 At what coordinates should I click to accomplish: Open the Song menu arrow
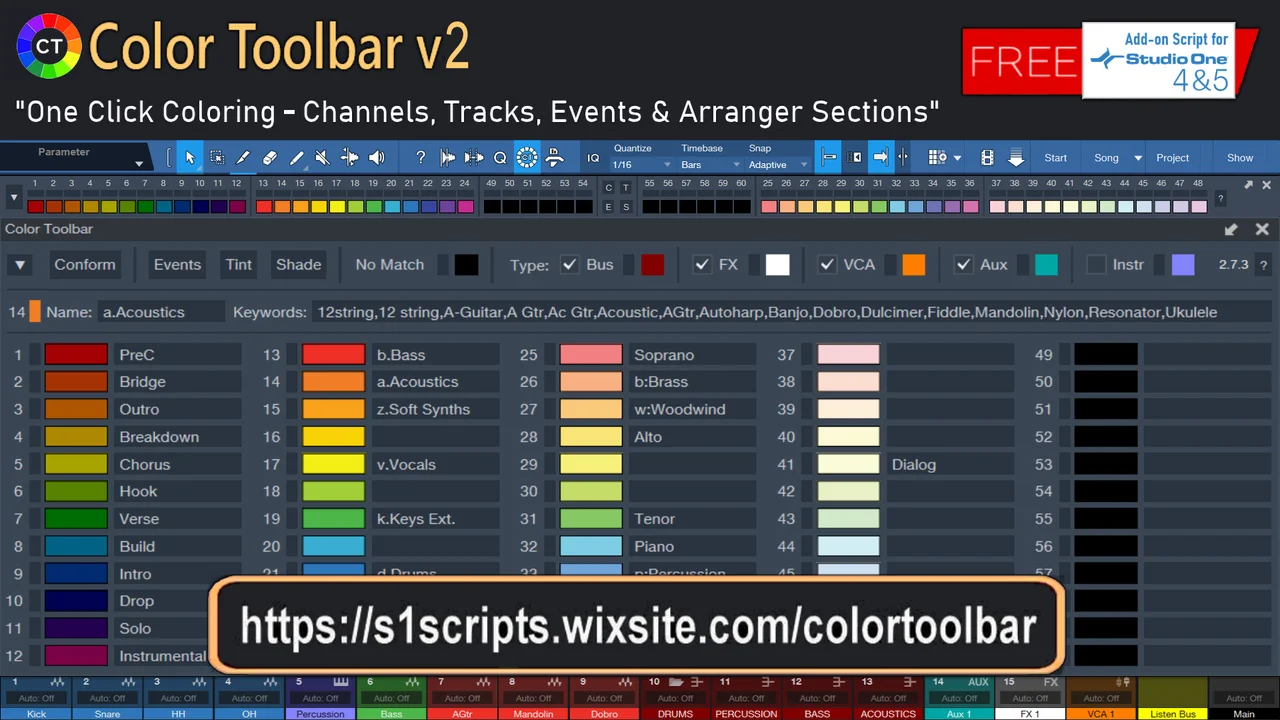pos(1138,158)
